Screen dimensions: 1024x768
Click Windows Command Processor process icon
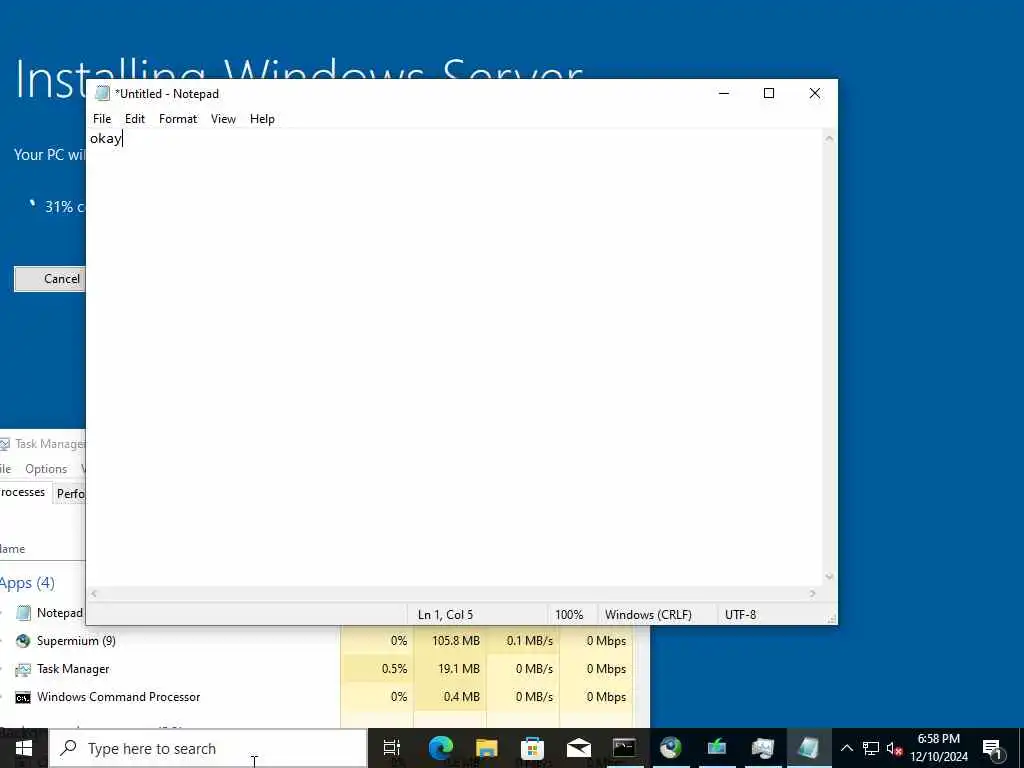pos(23,697)
